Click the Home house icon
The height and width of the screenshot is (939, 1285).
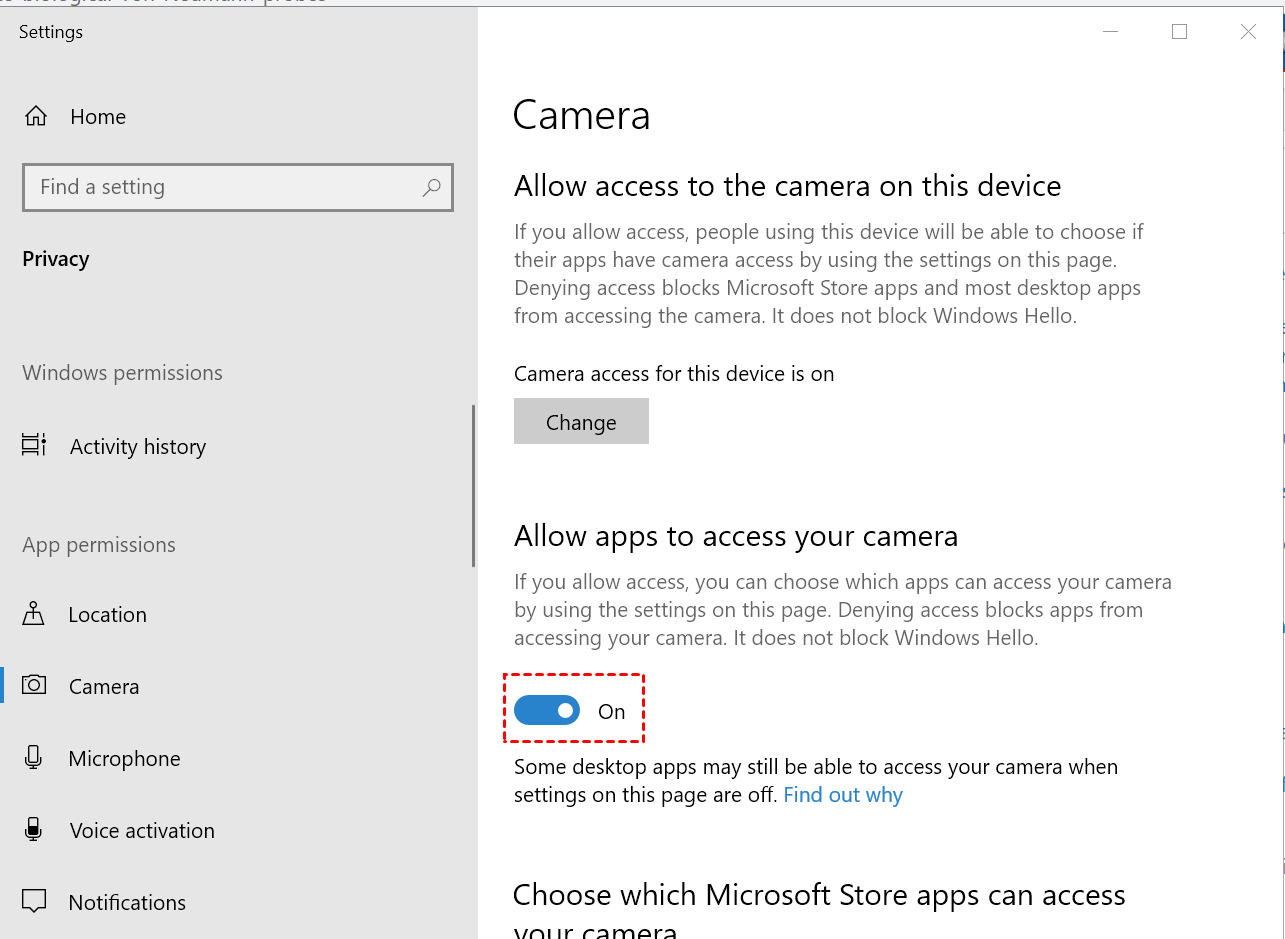click(36, 116)
